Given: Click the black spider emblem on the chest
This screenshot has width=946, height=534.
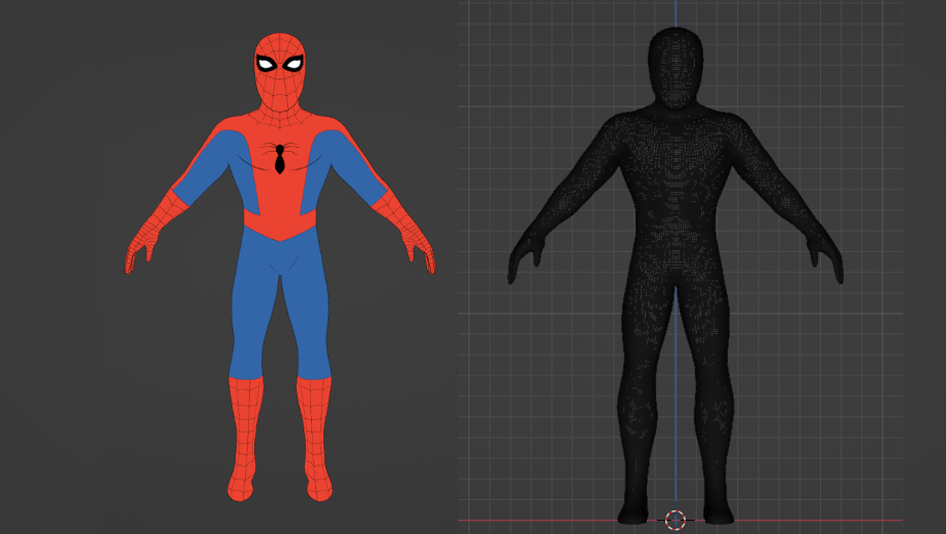Looking at the screenshot, I should [279, 157].
